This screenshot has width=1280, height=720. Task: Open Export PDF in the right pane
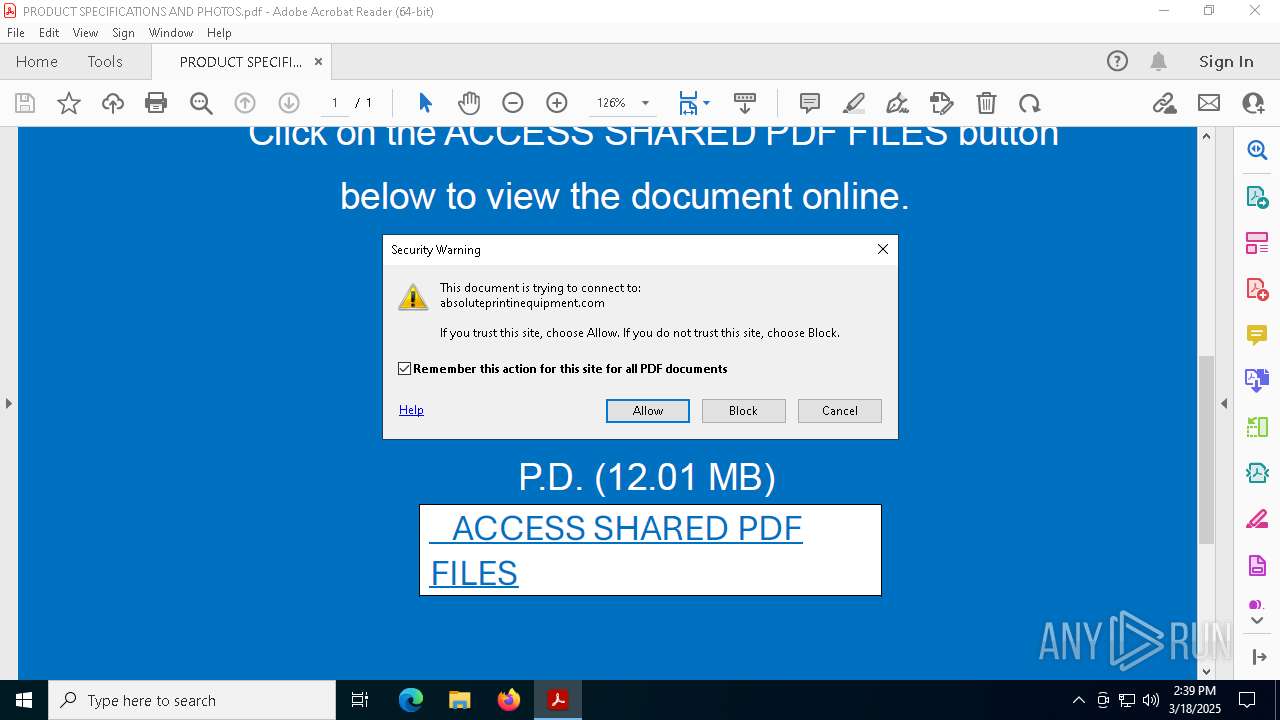coord(1257,196)
